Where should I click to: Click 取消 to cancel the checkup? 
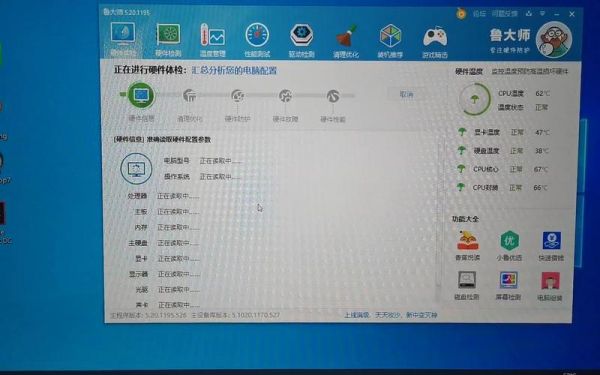click(x=406, y=94)
